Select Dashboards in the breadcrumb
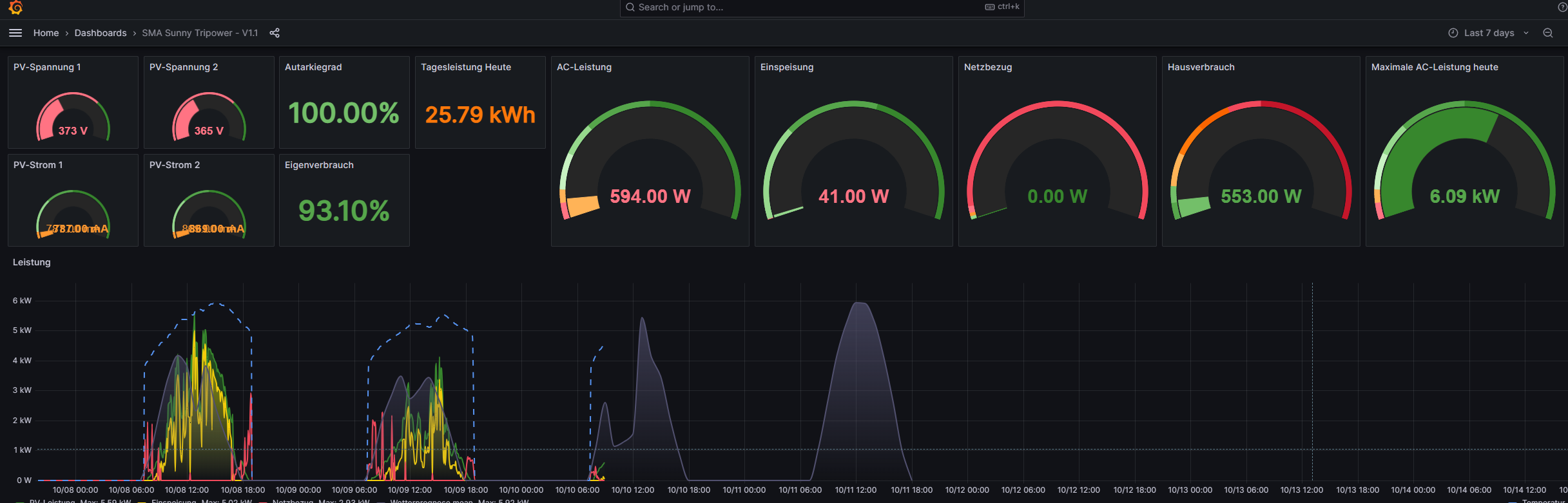 click(x=101, y=33)
